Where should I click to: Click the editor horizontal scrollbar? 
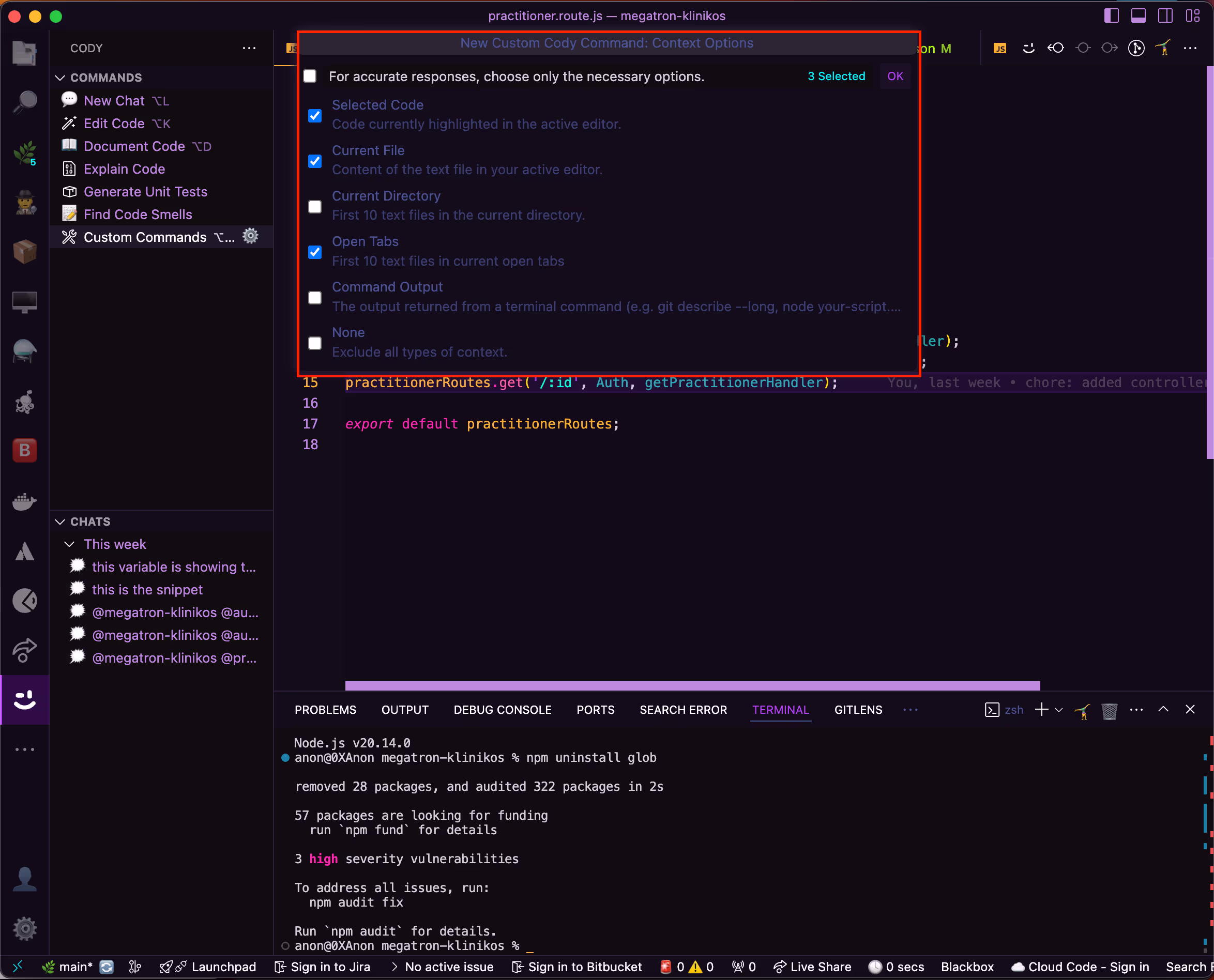692,686
